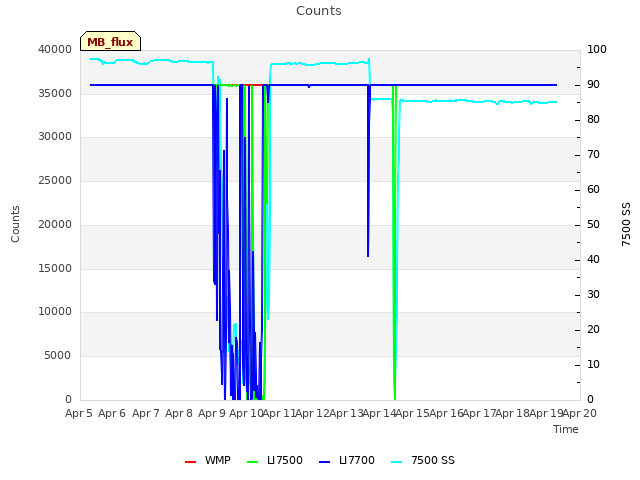Click the 5000 left axis tick label
Image resolution: width=640 pixels, height=480 pixels.
click(58, 356)
